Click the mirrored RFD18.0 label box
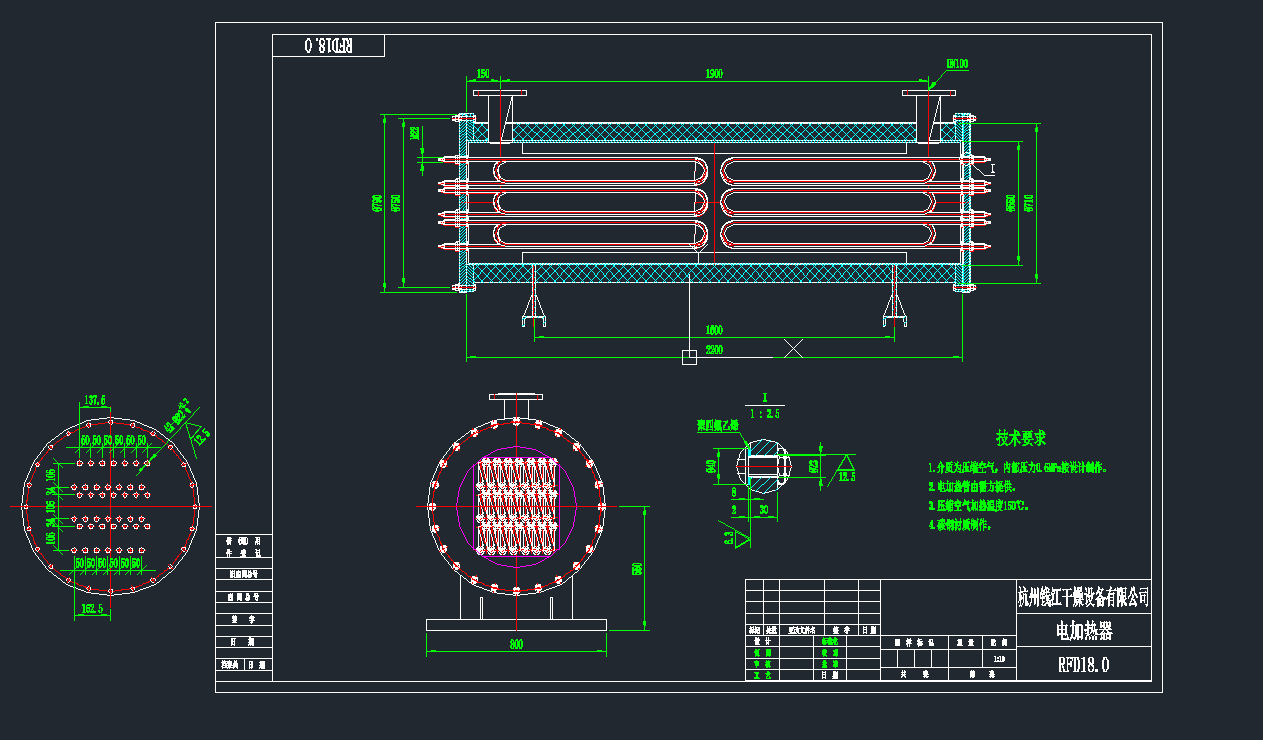 [328, 46]
